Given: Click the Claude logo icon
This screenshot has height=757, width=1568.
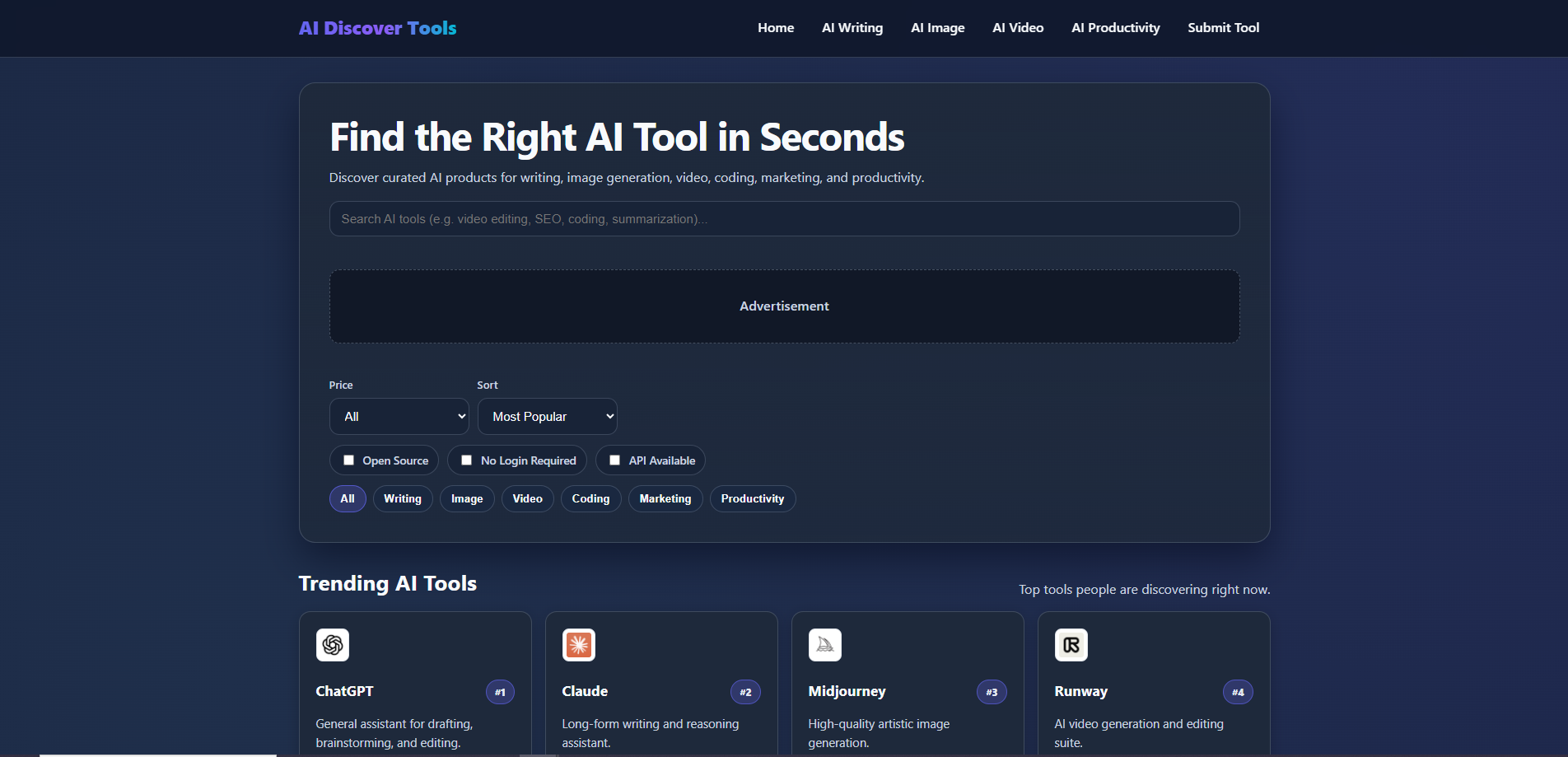Looking at the screenshot, I should pos(578,645).
